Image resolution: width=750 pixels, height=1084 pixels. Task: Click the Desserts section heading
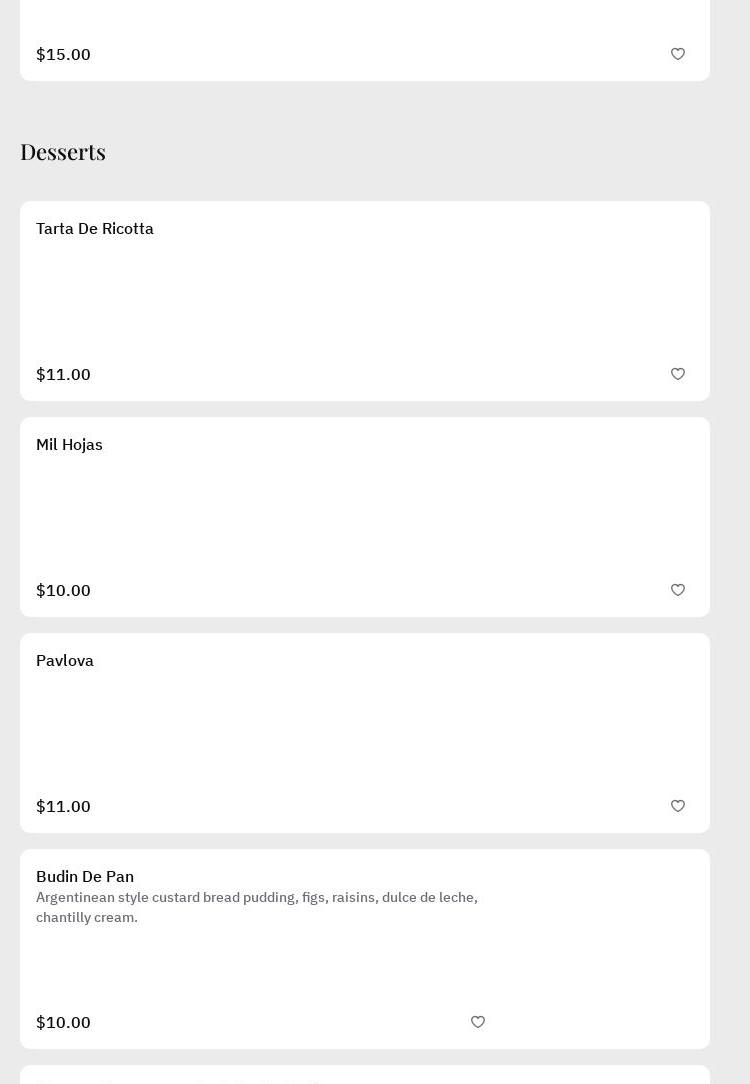click(63, 152)
